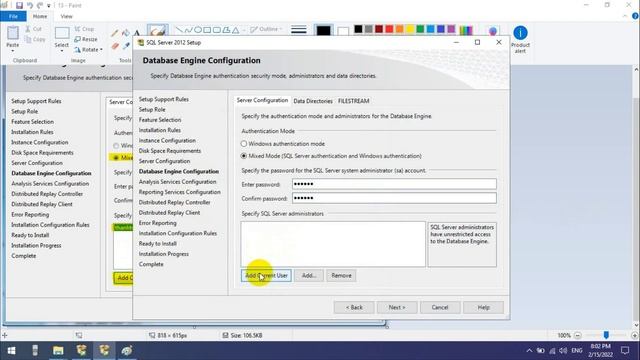640x360 pixels.
Task: Choose the red color from Paint's palette
Action: (x=389, y=29)
